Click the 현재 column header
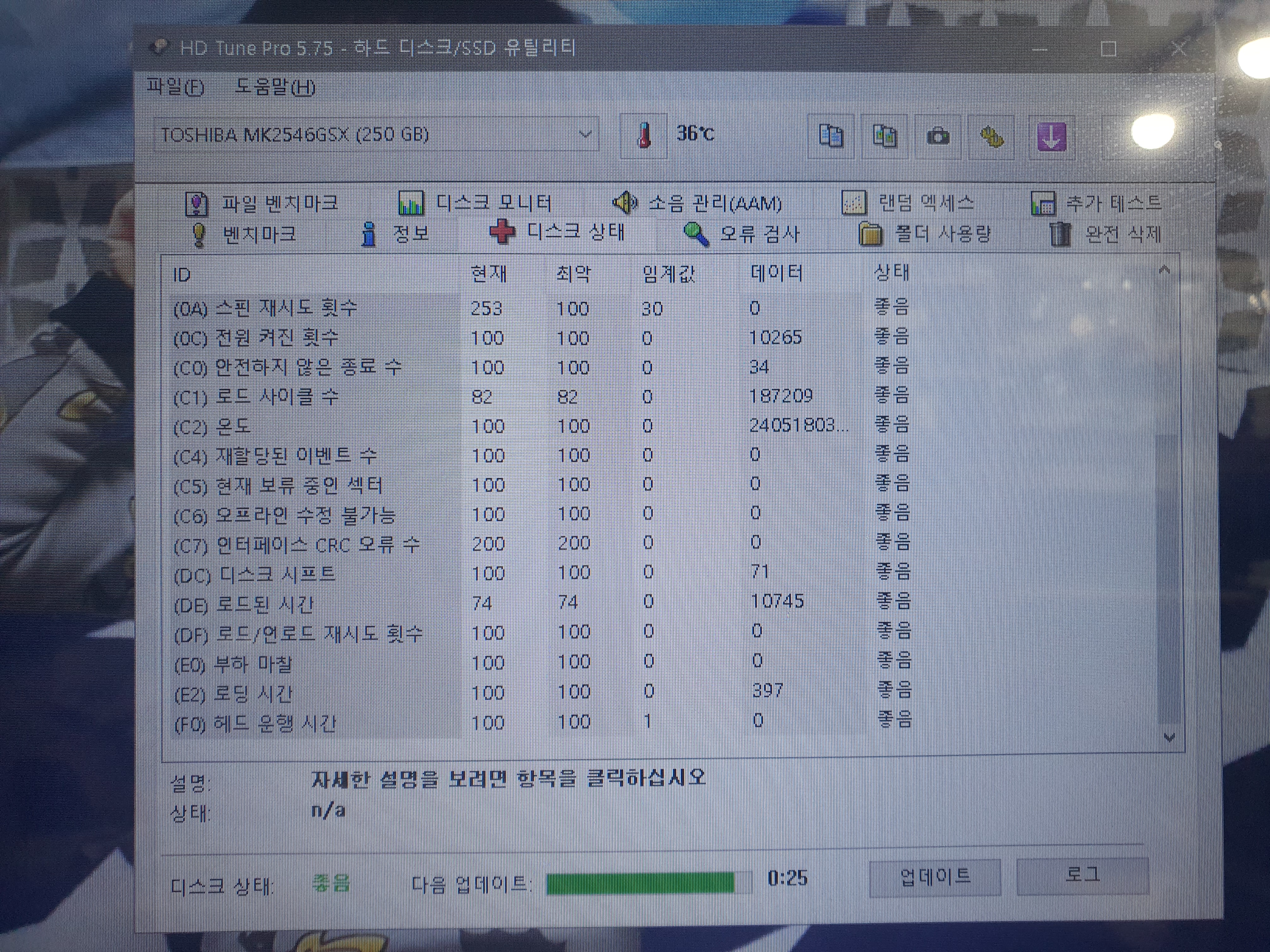 [489, 274]
